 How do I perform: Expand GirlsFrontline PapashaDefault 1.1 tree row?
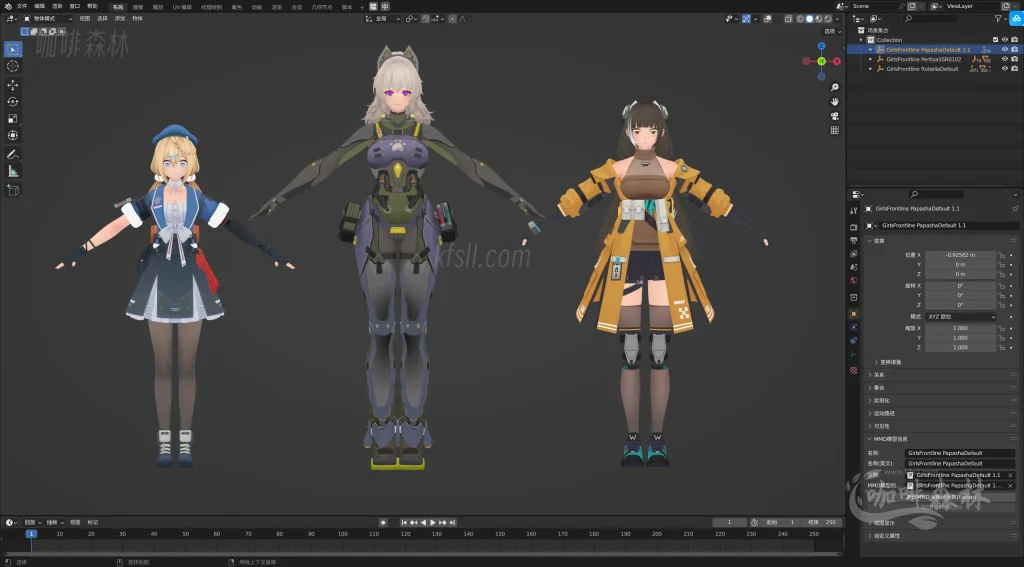point(870,50)
